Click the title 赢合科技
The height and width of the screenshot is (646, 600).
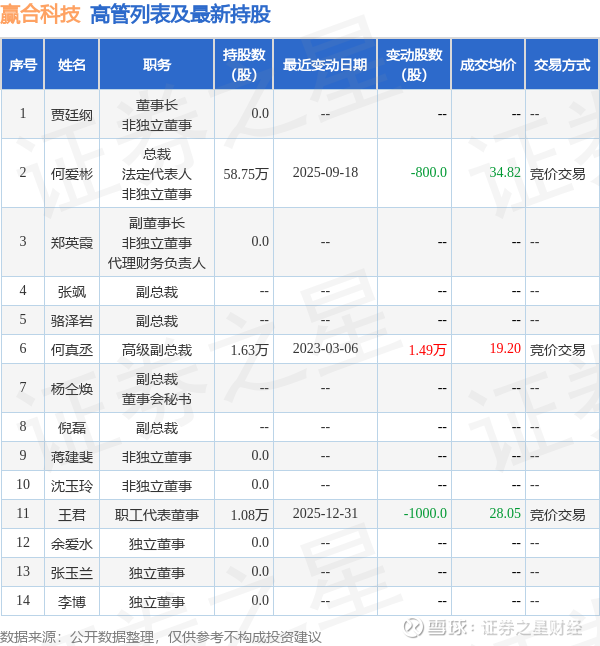coord(40,14)
